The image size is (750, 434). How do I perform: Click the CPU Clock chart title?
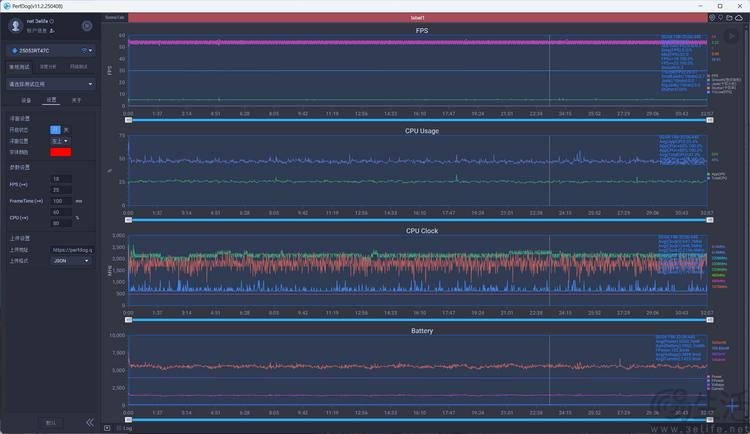[x=422, y=231]
